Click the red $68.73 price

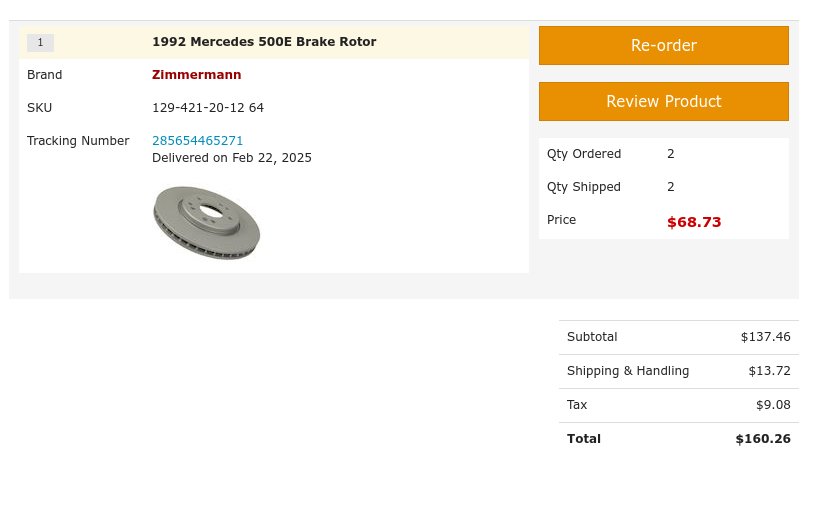(x=694, y=222)
